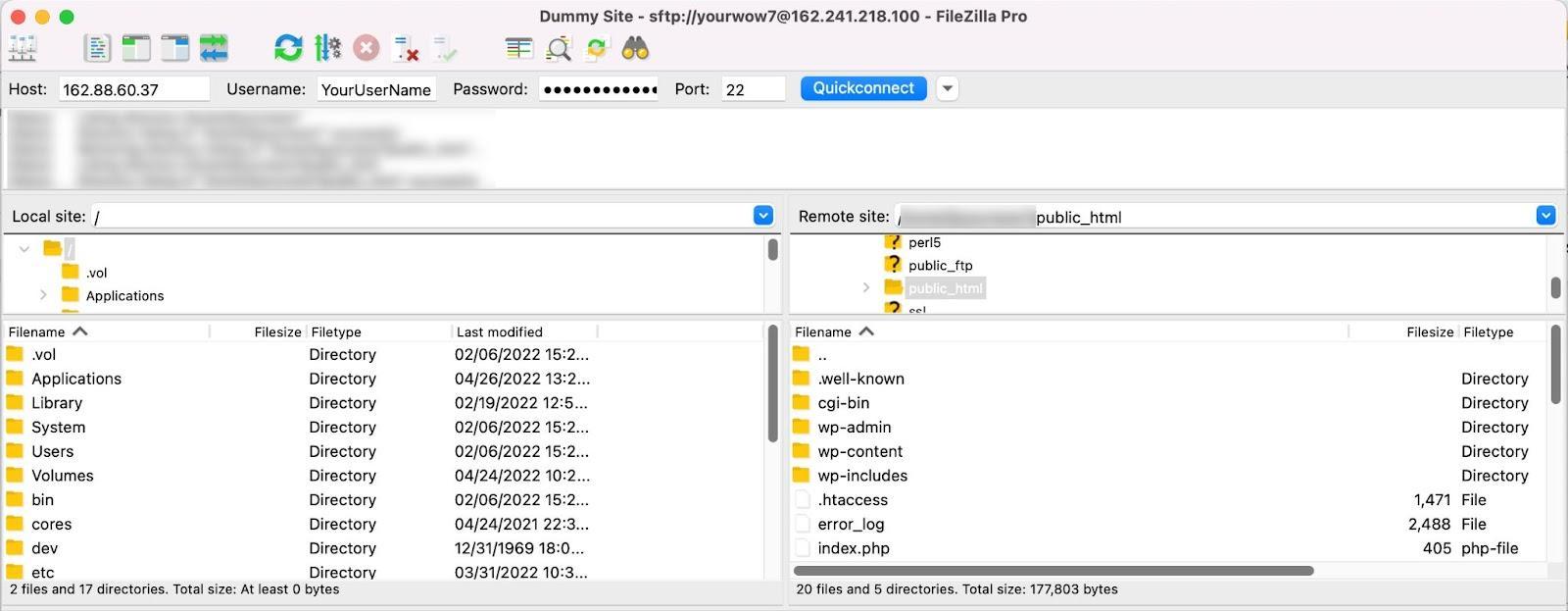Open the Site Manager icon
Viewport: 1568px width, 611px height.
coord(23,48)
